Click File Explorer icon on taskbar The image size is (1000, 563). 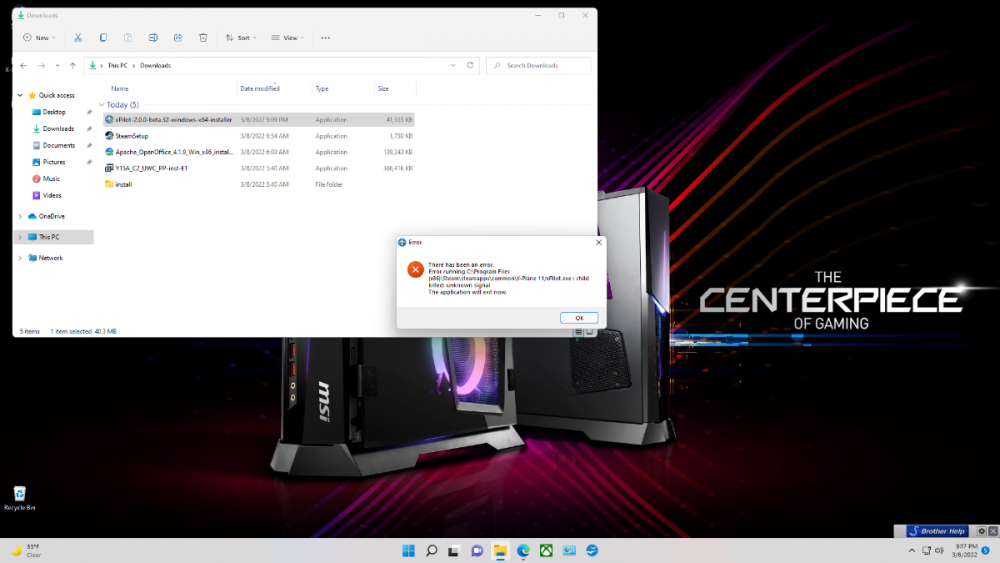(x=500, y=550)
